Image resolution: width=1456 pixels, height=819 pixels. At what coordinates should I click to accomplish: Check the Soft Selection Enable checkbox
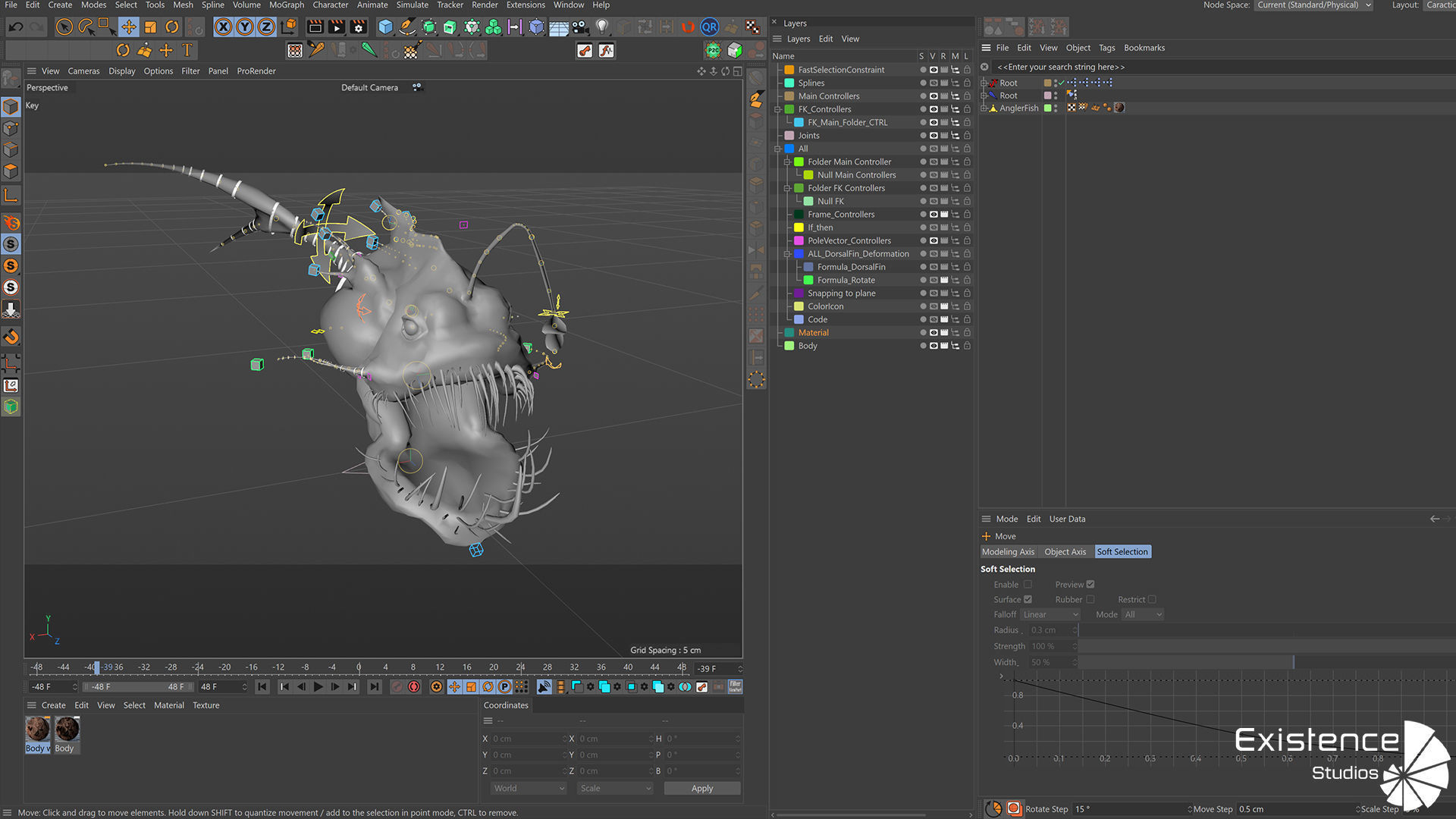click(x=1028, y=585)
